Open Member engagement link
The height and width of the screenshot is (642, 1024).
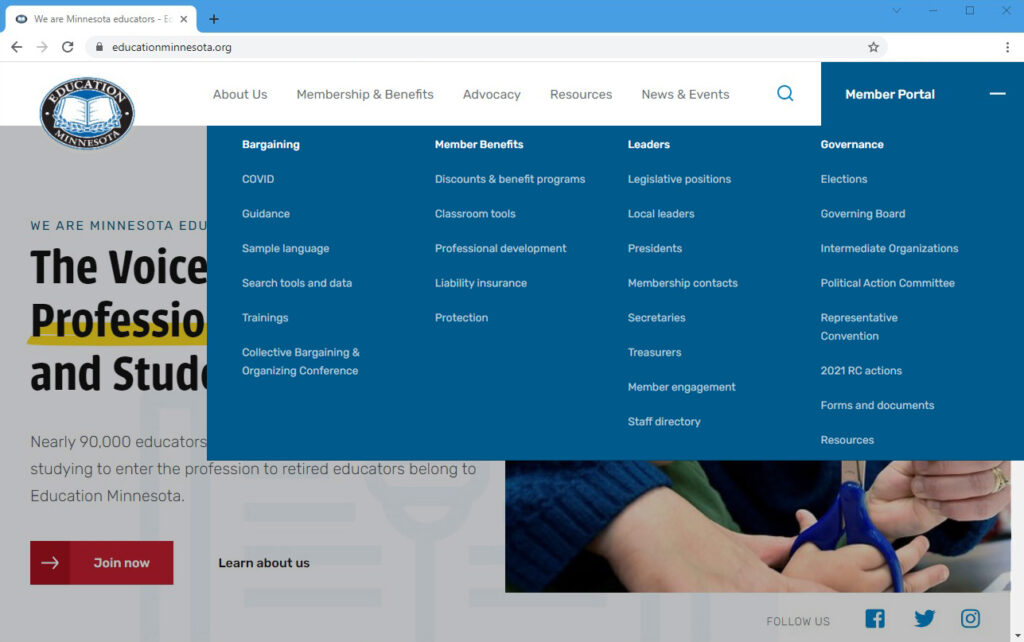[x=682, y=387]
